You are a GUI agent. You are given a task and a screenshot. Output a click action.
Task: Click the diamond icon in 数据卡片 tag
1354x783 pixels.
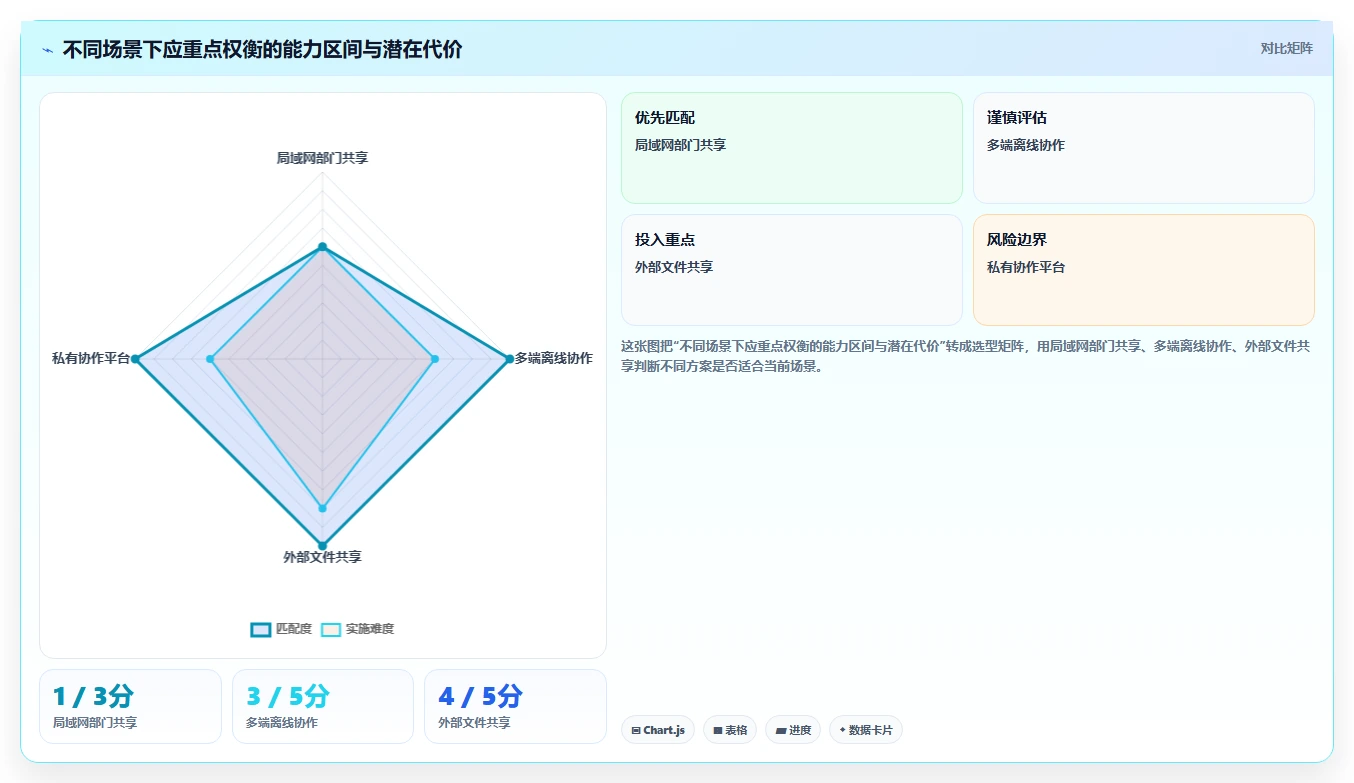(x=843, y=730)
